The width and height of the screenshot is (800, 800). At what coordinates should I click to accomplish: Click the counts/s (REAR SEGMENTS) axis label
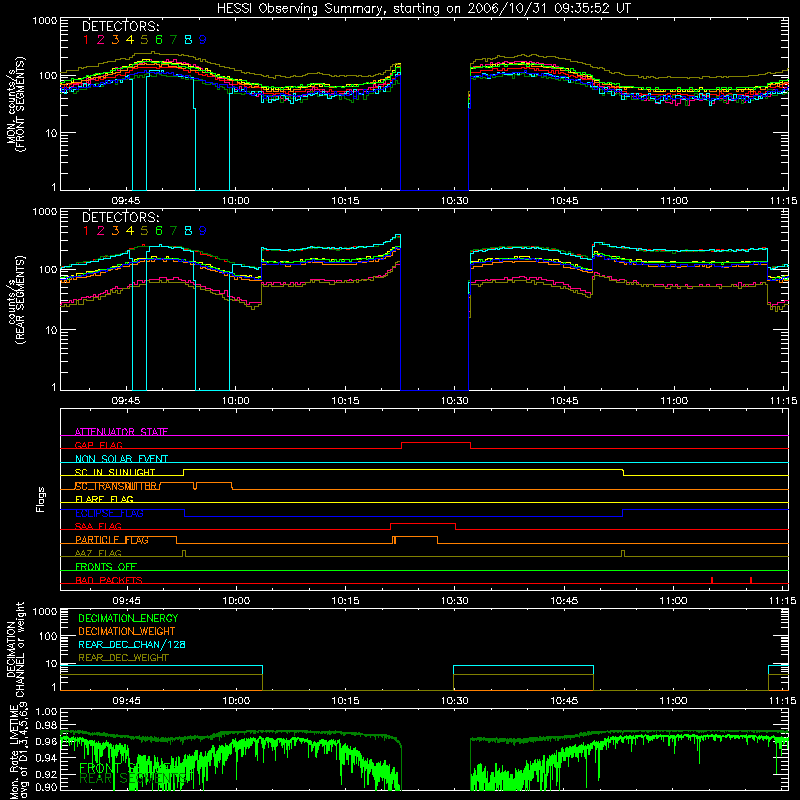tap(16, 299)
